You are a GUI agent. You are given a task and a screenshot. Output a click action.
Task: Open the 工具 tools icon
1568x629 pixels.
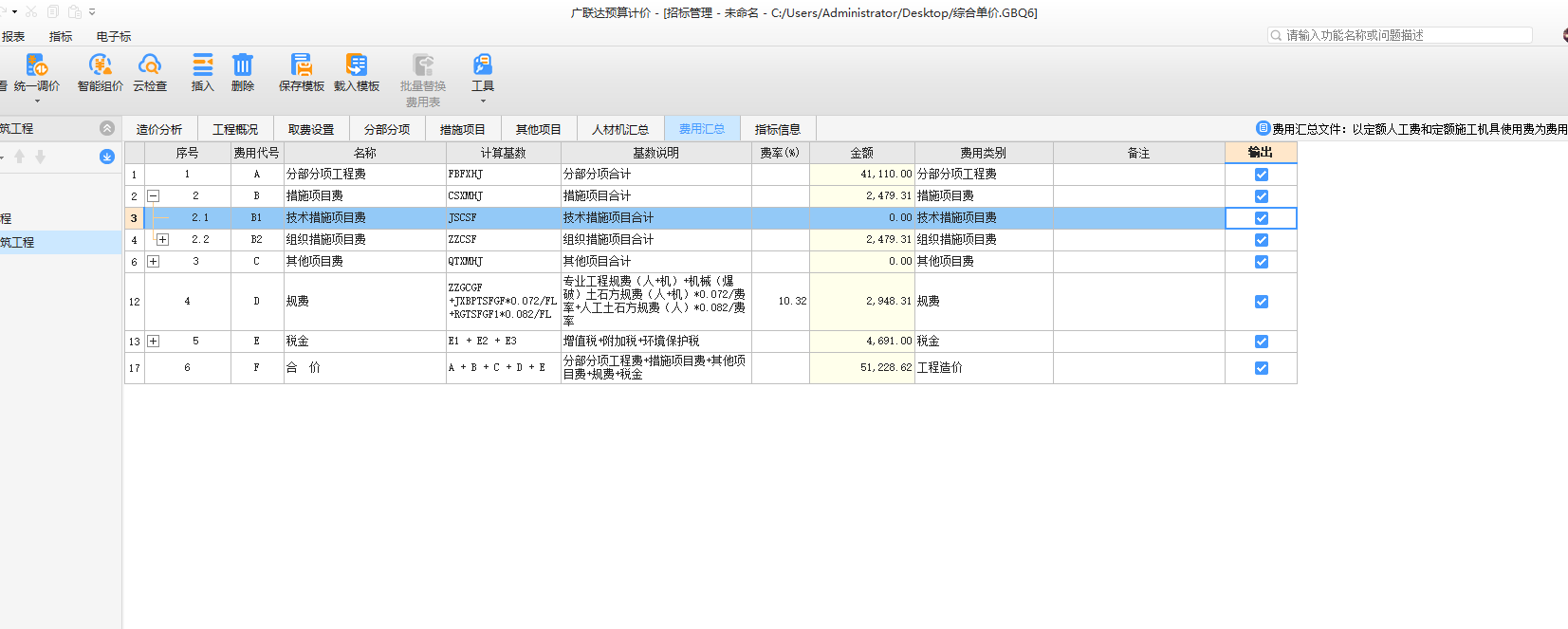[x=483, y=65]
